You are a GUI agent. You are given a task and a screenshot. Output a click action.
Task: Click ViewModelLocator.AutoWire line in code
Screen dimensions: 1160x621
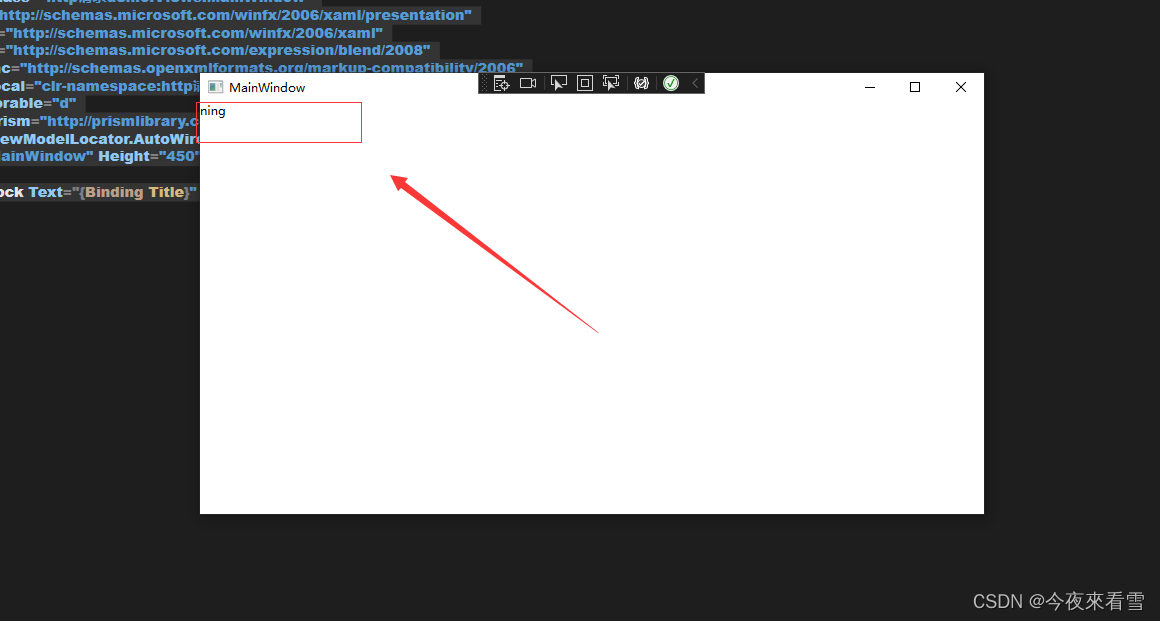point(100,138)
